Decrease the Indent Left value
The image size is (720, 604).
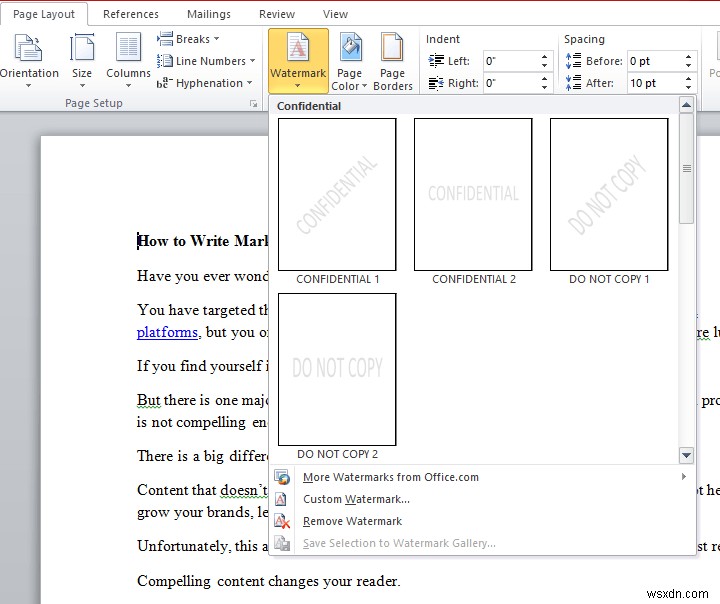(x=544, y=66)
